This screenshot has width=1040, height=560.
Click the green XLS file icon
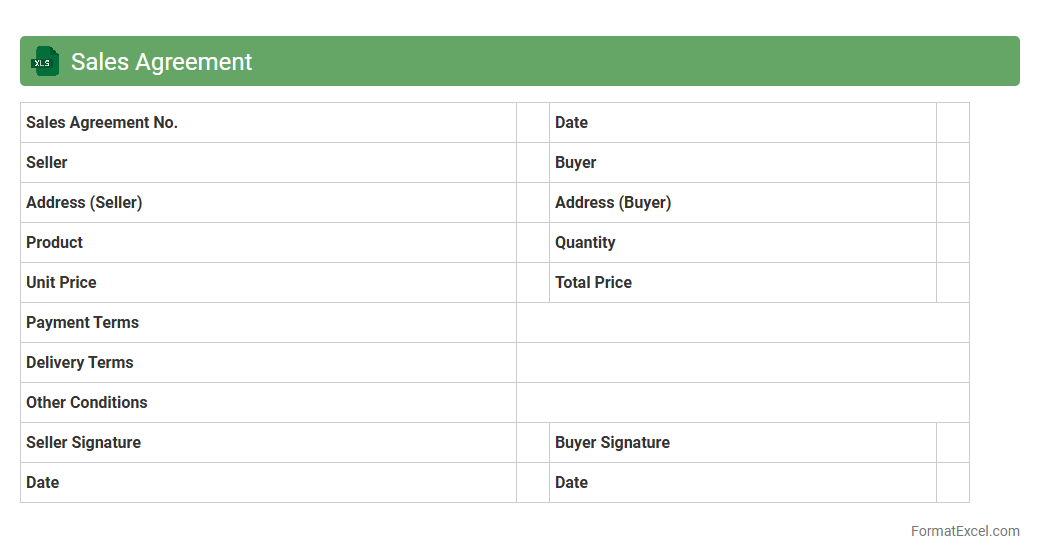pyautogui.click(x=45, y=61)
